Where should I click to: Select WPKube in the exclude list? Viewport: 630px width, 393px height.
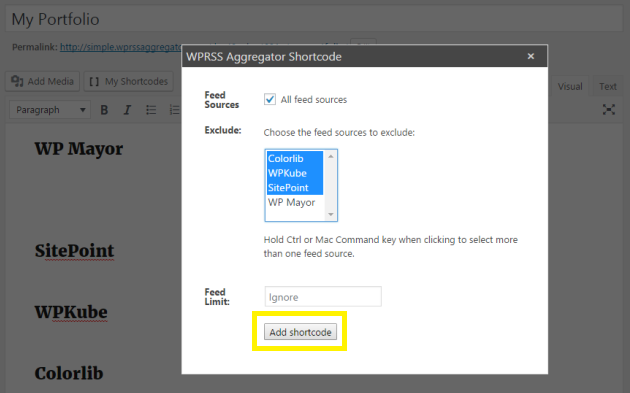295,173
